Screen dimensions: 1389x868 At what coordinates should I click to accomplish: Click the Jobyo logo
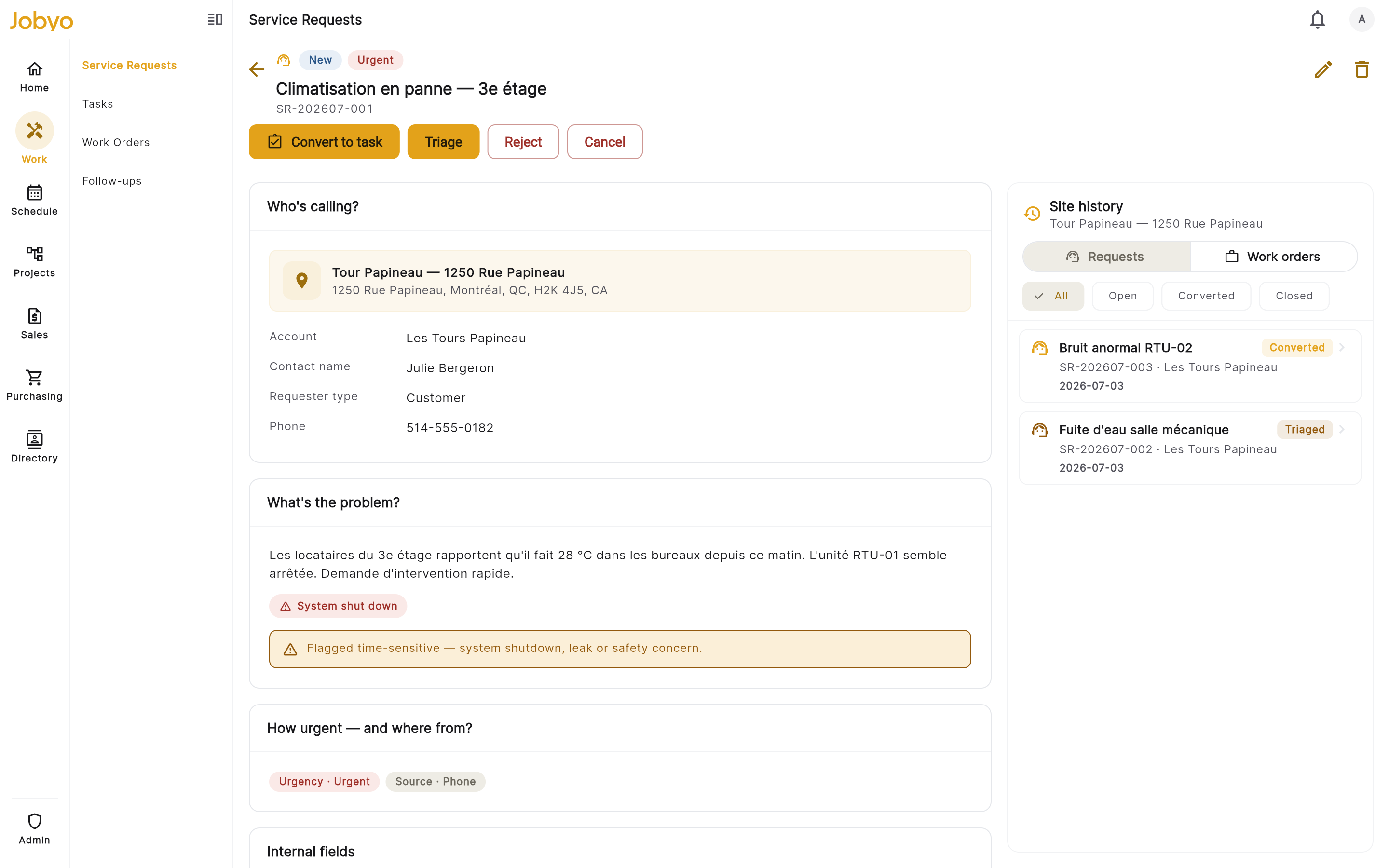pyautogui.click(x=41, y=21)
